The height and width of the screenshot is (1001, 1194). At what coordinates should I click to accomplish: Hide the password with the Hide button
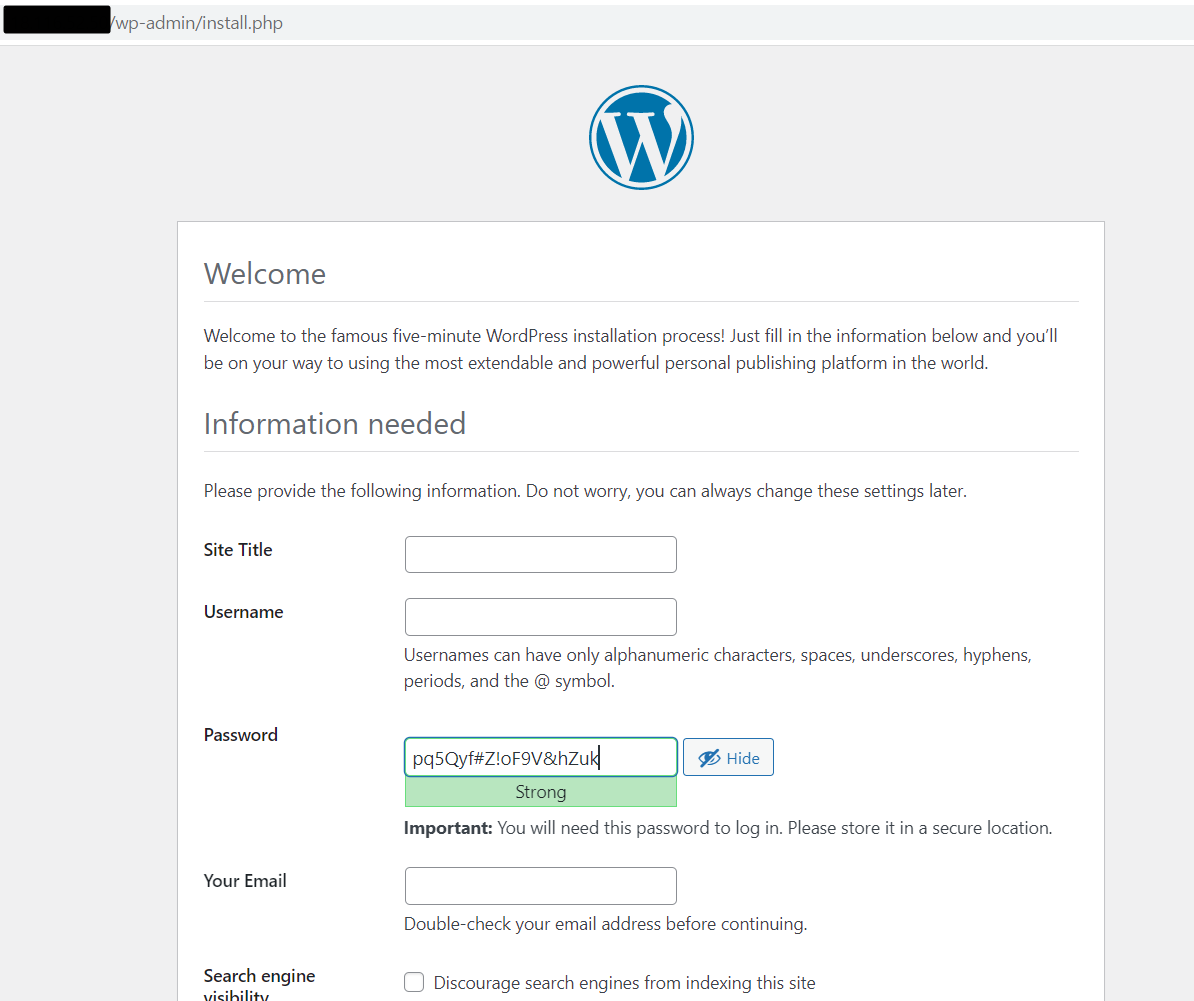[x=728, y=757]
